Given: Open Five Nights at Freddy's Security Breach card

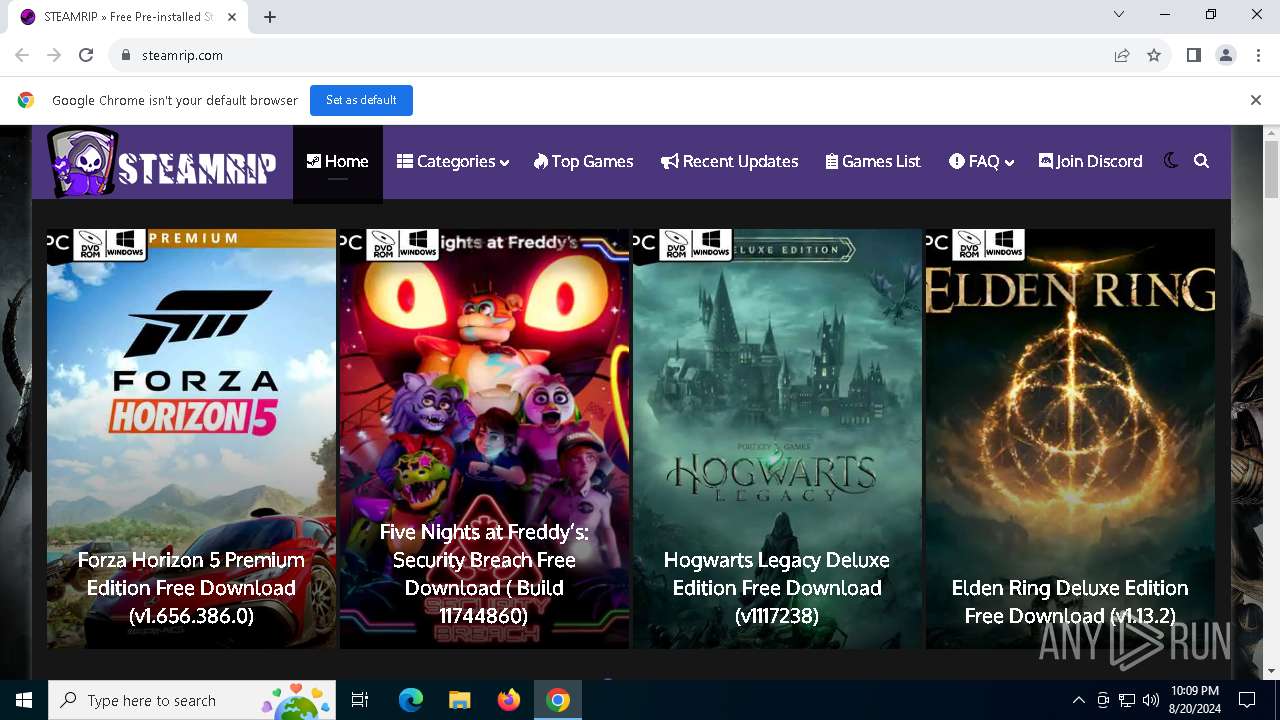Looking at the screenshot, I should [484, 439].
